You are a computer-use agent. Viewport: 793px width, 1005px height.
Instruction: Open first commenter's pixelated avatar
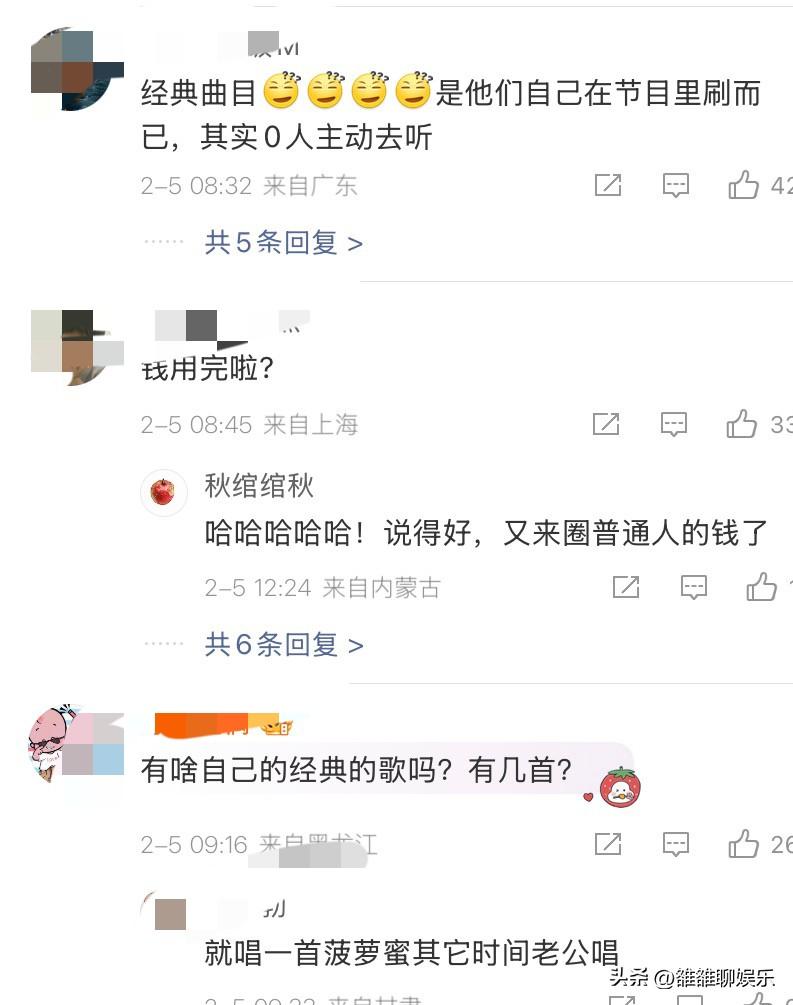pos(77,69)
